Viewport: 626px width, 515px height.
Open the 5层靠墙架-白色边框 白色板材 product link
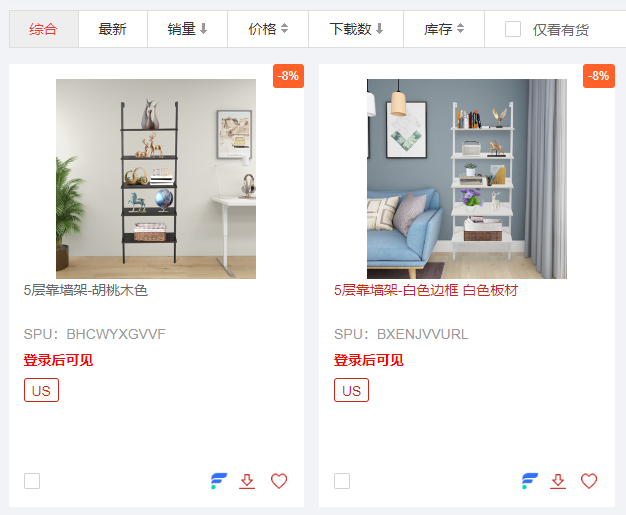426,290
